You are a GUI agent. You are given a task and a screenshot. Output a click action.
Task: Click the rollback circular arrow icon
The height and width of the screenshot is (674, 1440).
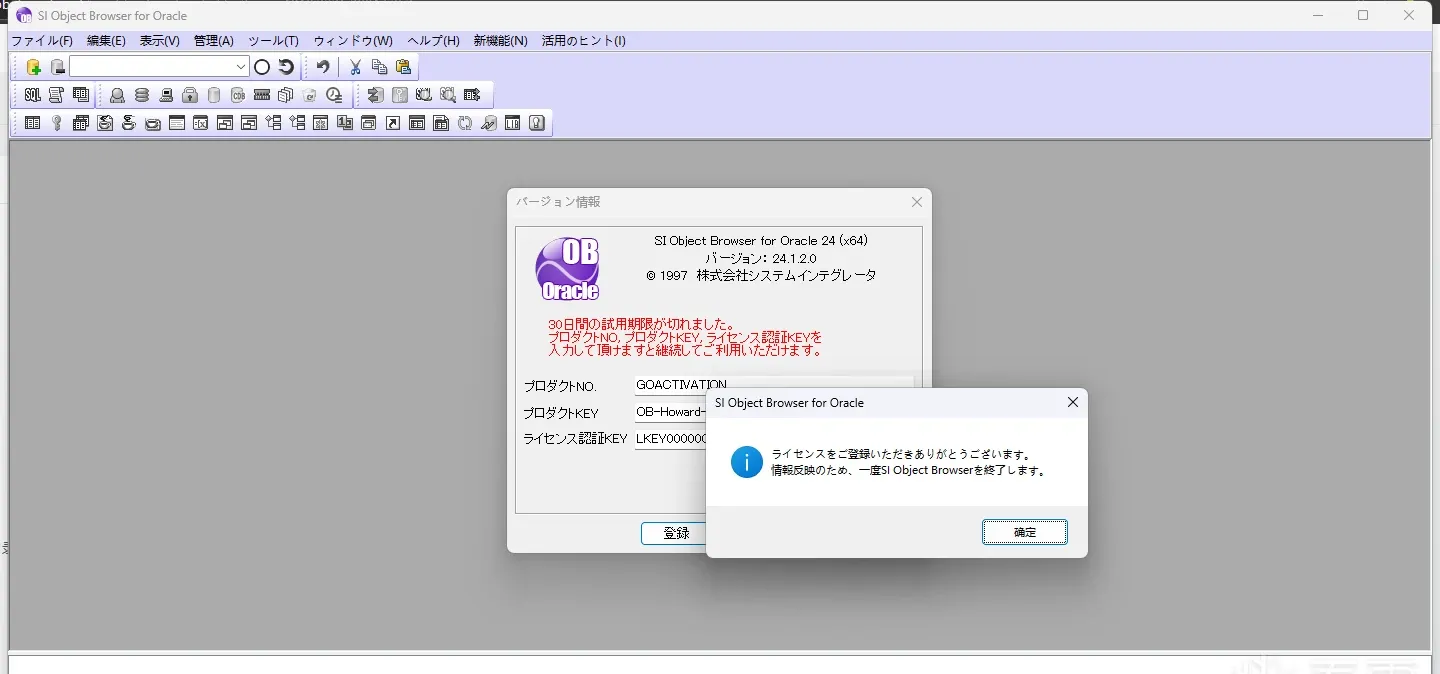pyautogui.click(x=286, y=67)
